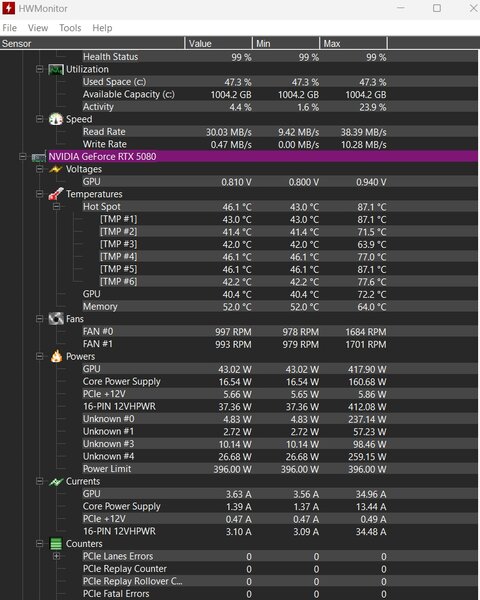This screenshot has height=600, width=480.
Task: Click the 1701 RPM max fan value
Action: pos(366,344)
